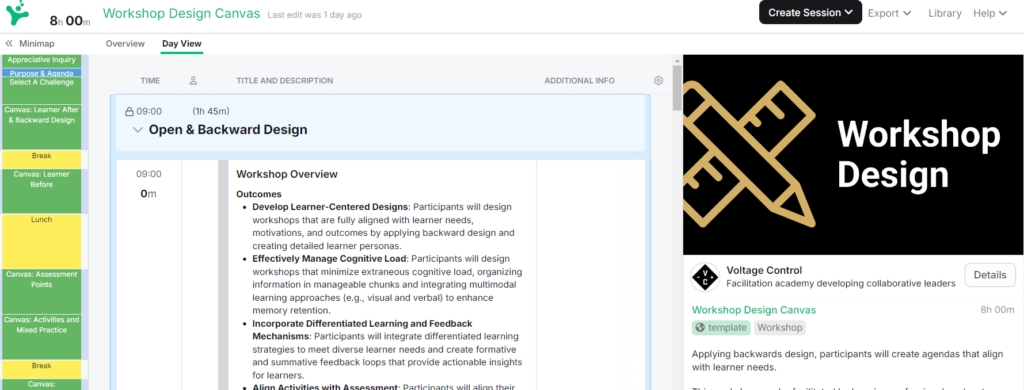Image resolution: width=1024 pixels, height=390 pixels.
Task: Click the globe icon on template tag
Action: [x=701, y=328]
